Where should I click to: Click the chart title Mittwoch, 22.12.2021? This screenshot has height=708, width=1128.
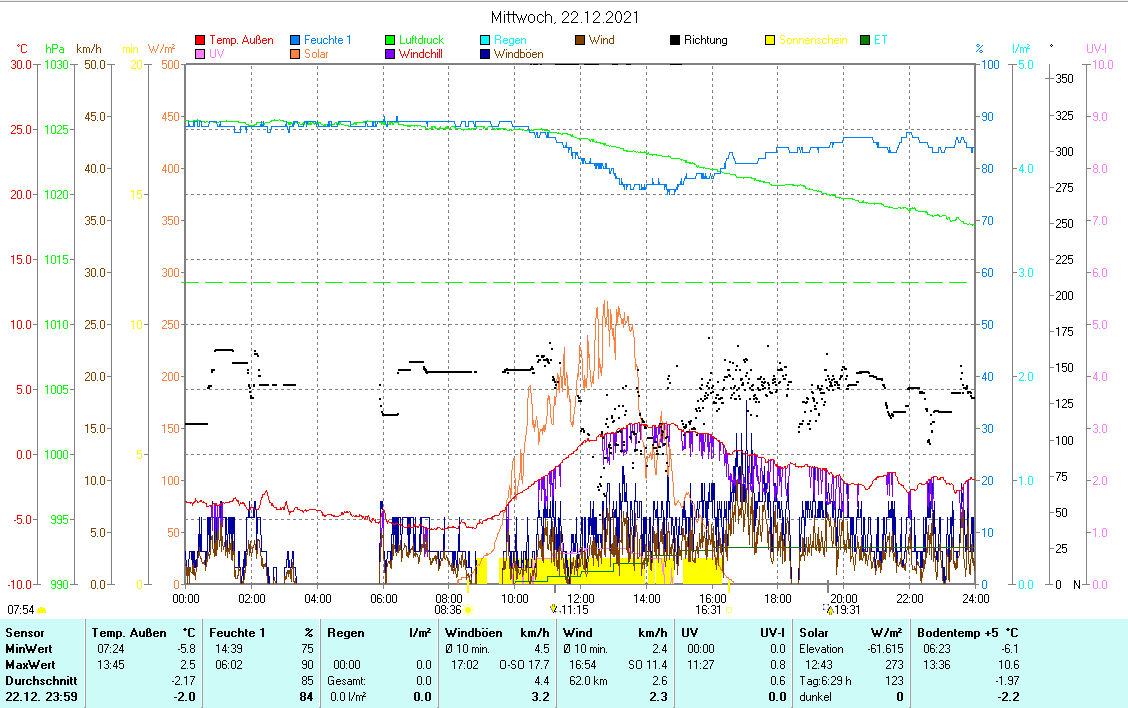click(x=565, y=18)
